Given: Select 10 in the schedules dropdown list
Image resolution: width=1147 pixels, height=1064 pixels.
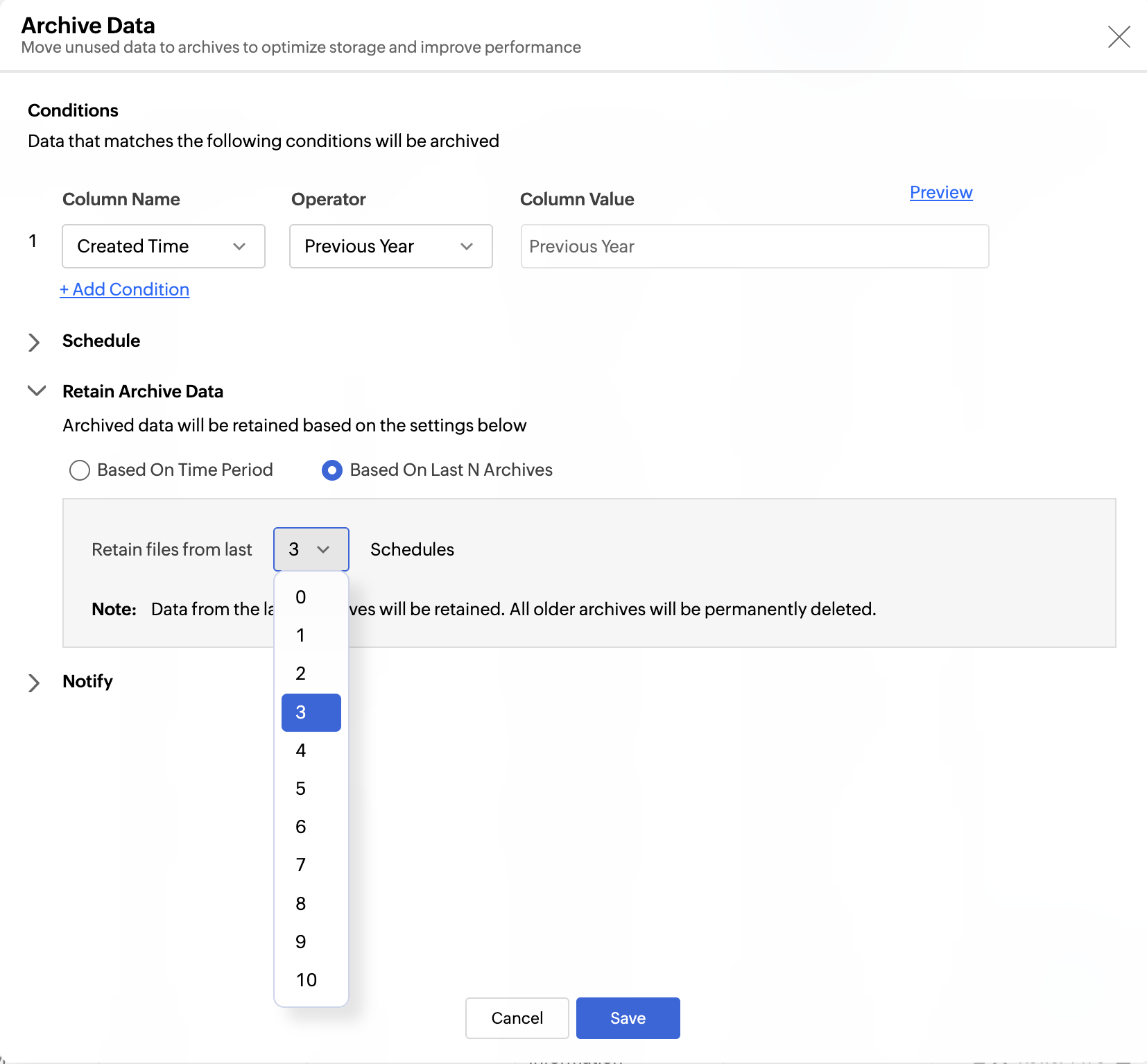Looking at the screenshot, I should [307, 980].
